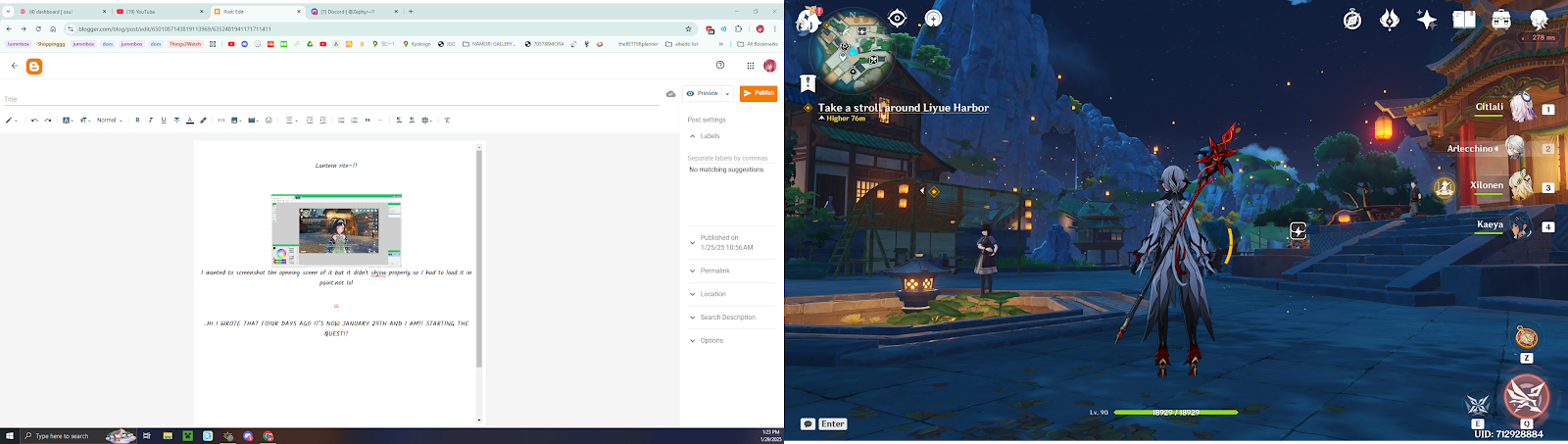Open the text alignment dropdown
The height and width of the screenshot is (444, 1568).
pyautogui.click(x=291, y=121)
